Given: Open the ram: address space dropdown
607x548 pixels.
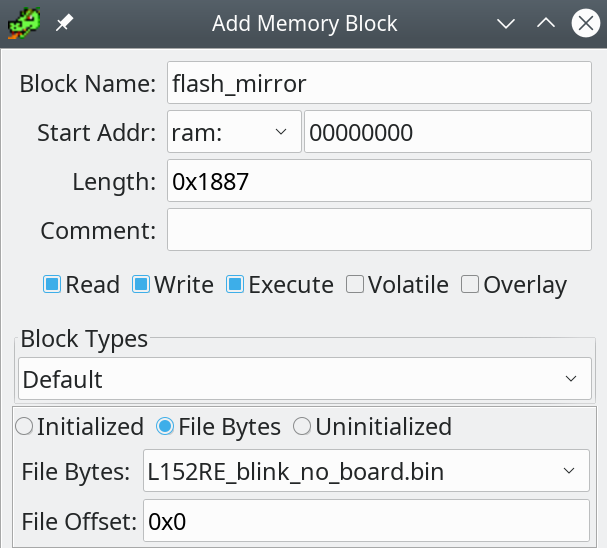Looking at the screenshot, I should [x=234, y=132].
